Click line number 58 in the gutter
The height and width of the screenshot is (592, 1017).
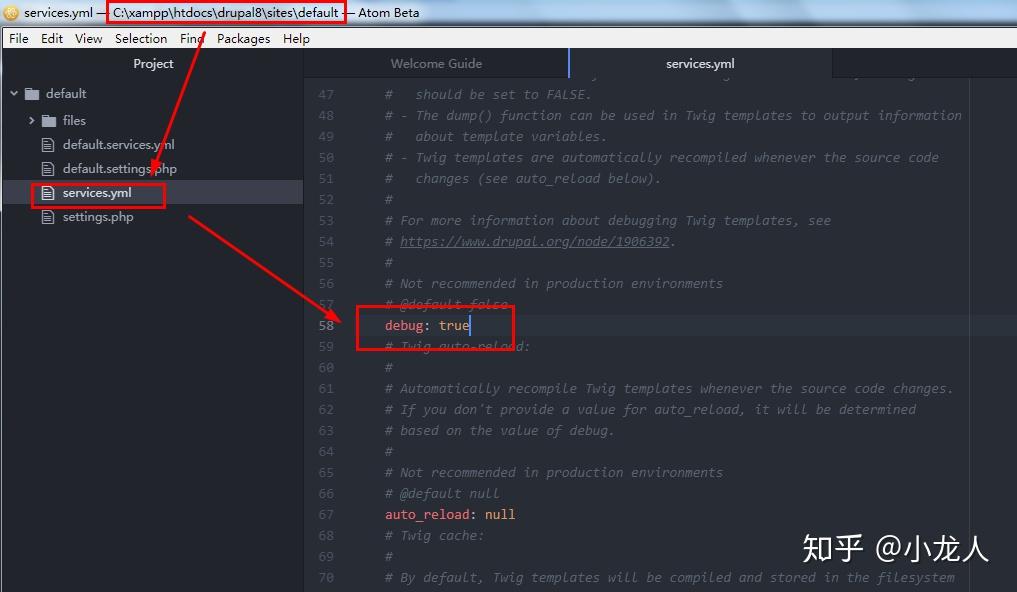tap(326, 326)
